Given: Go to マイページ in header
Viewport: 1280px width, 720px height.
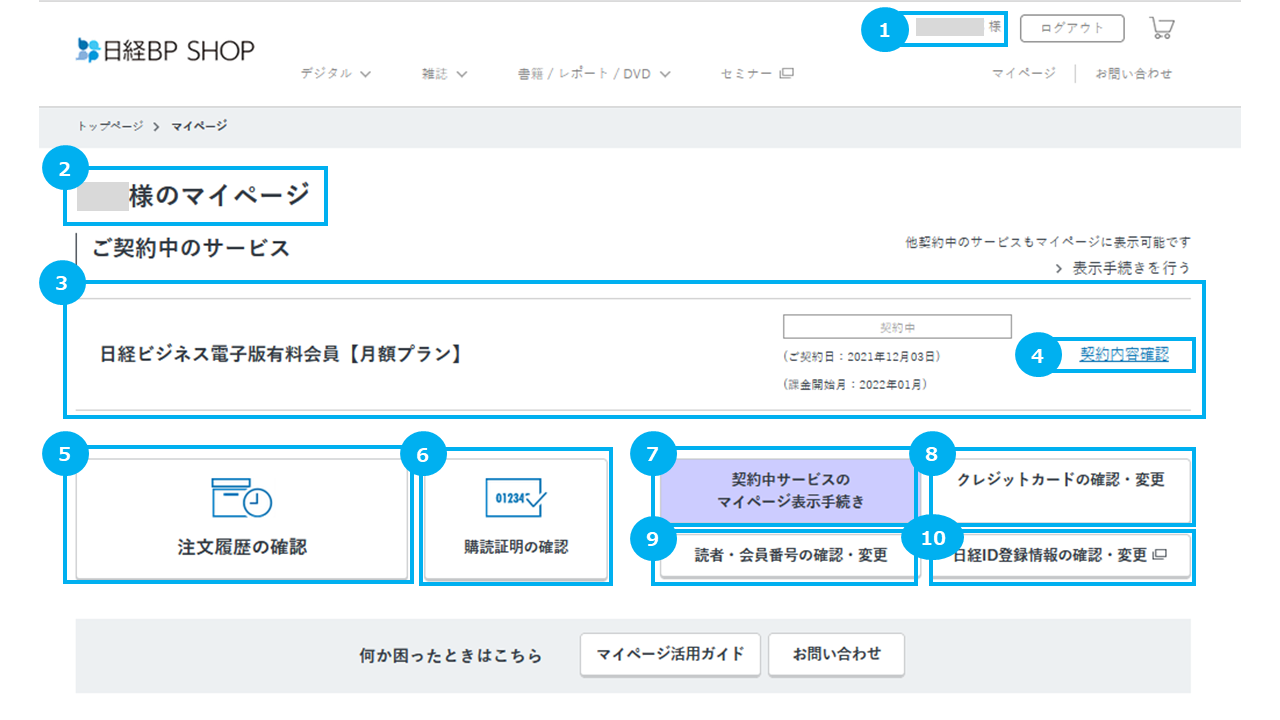Looking at the screenshot, I should coord(1024,73).
